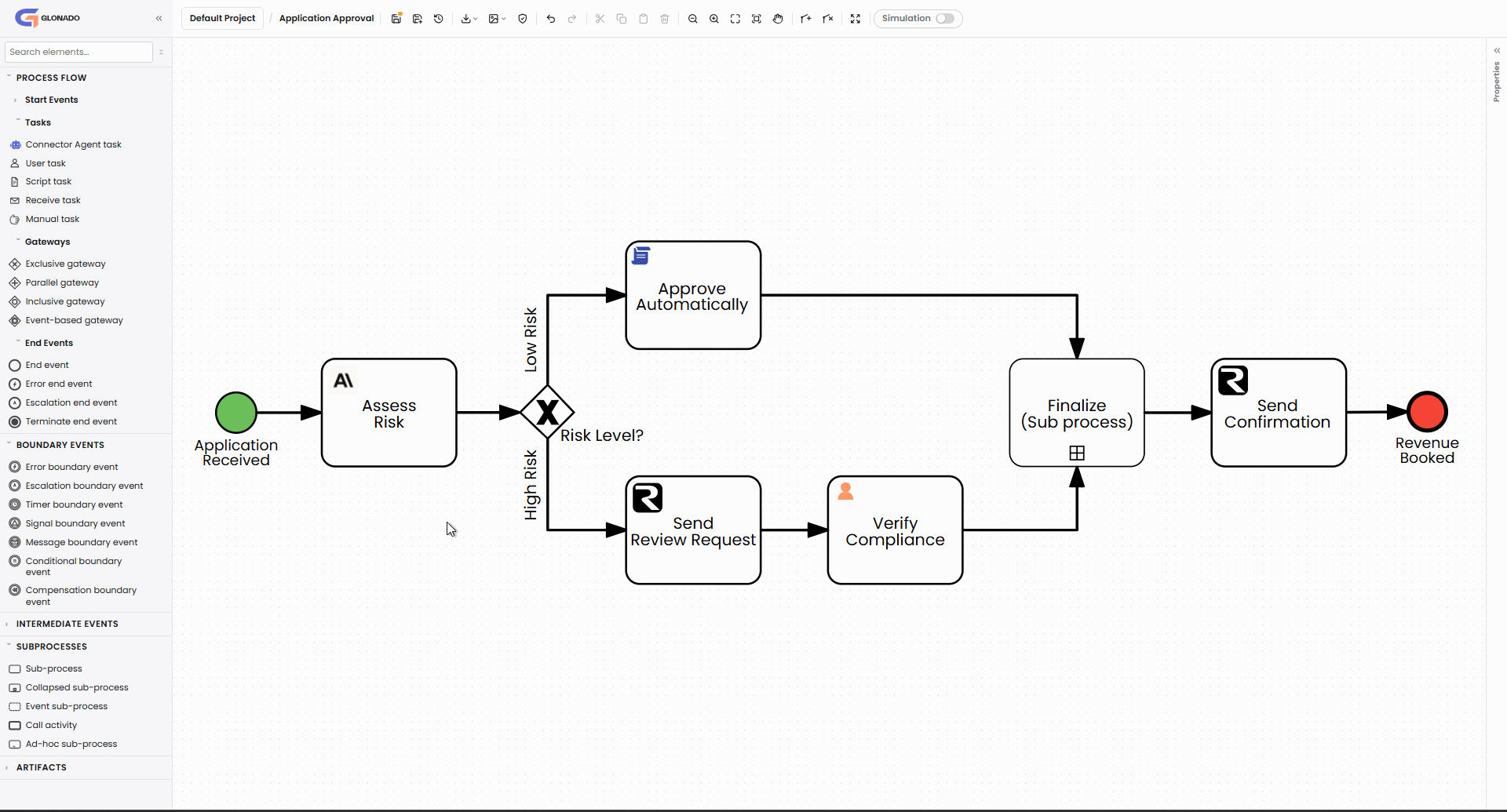Expand the Properties panel
1507x812 pixels.
point(1497,50)
